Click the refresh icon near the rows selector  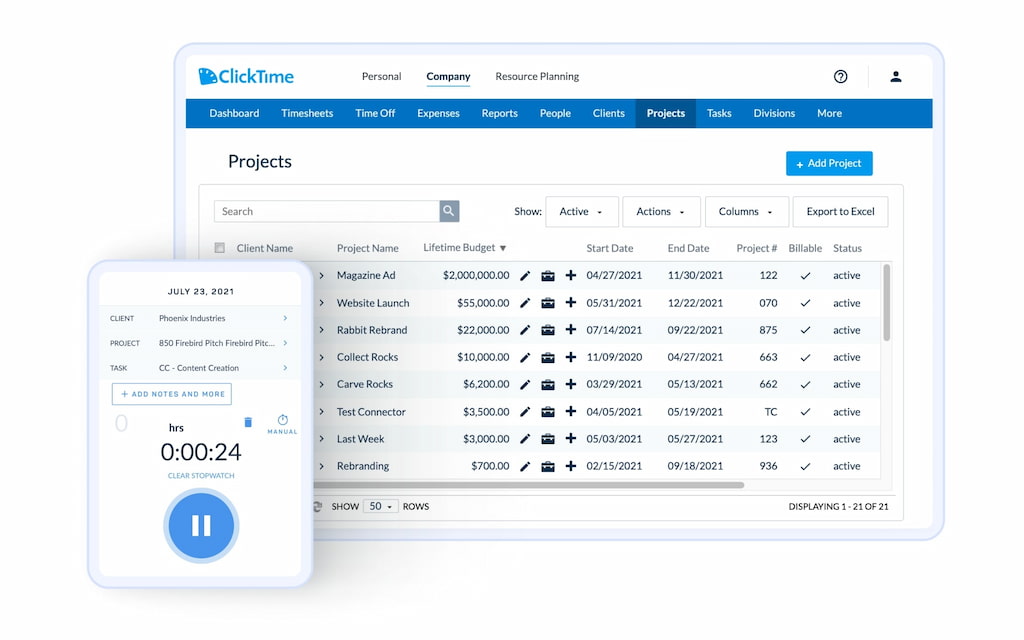pyautogui.click(x=316, y=506)
